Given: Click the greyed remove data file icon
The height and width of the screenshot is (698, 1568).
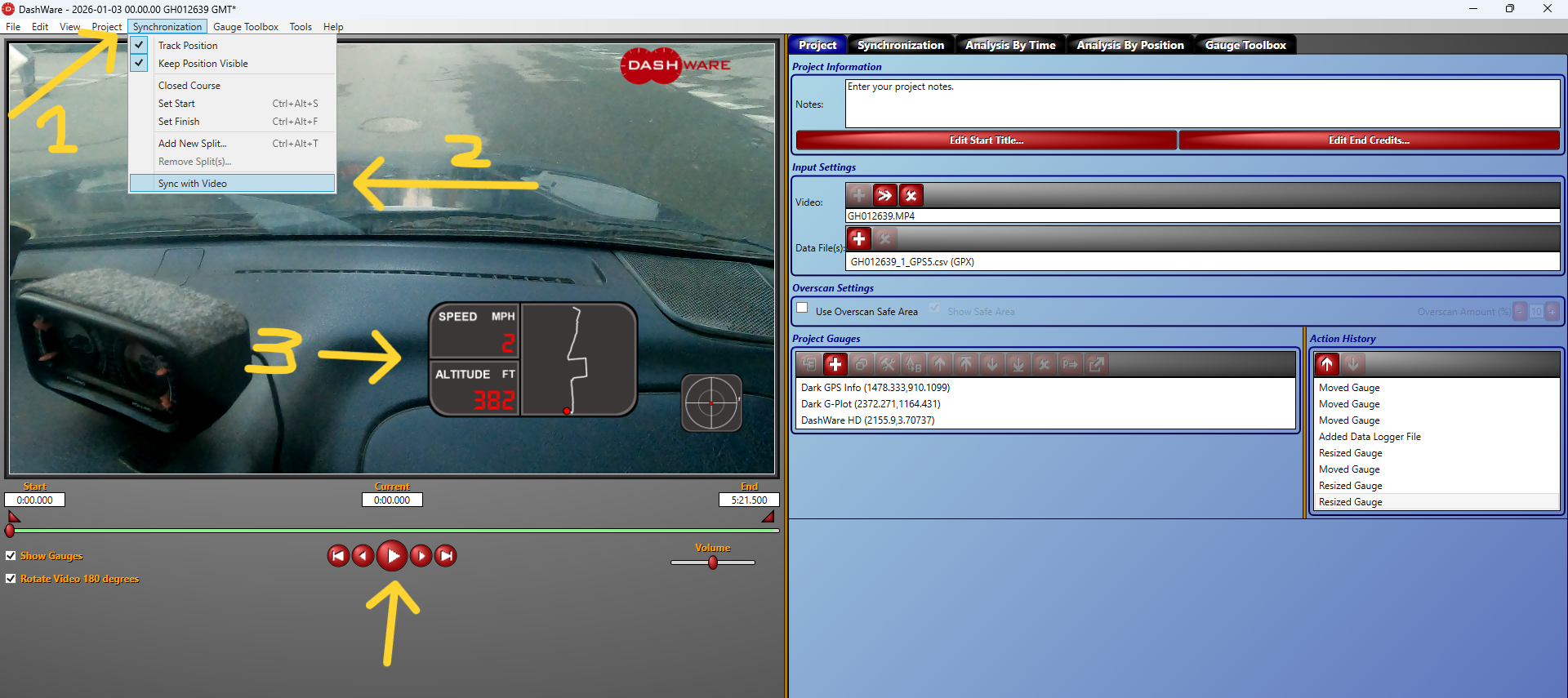Looking at the screenshot, I should coord(884,238).
